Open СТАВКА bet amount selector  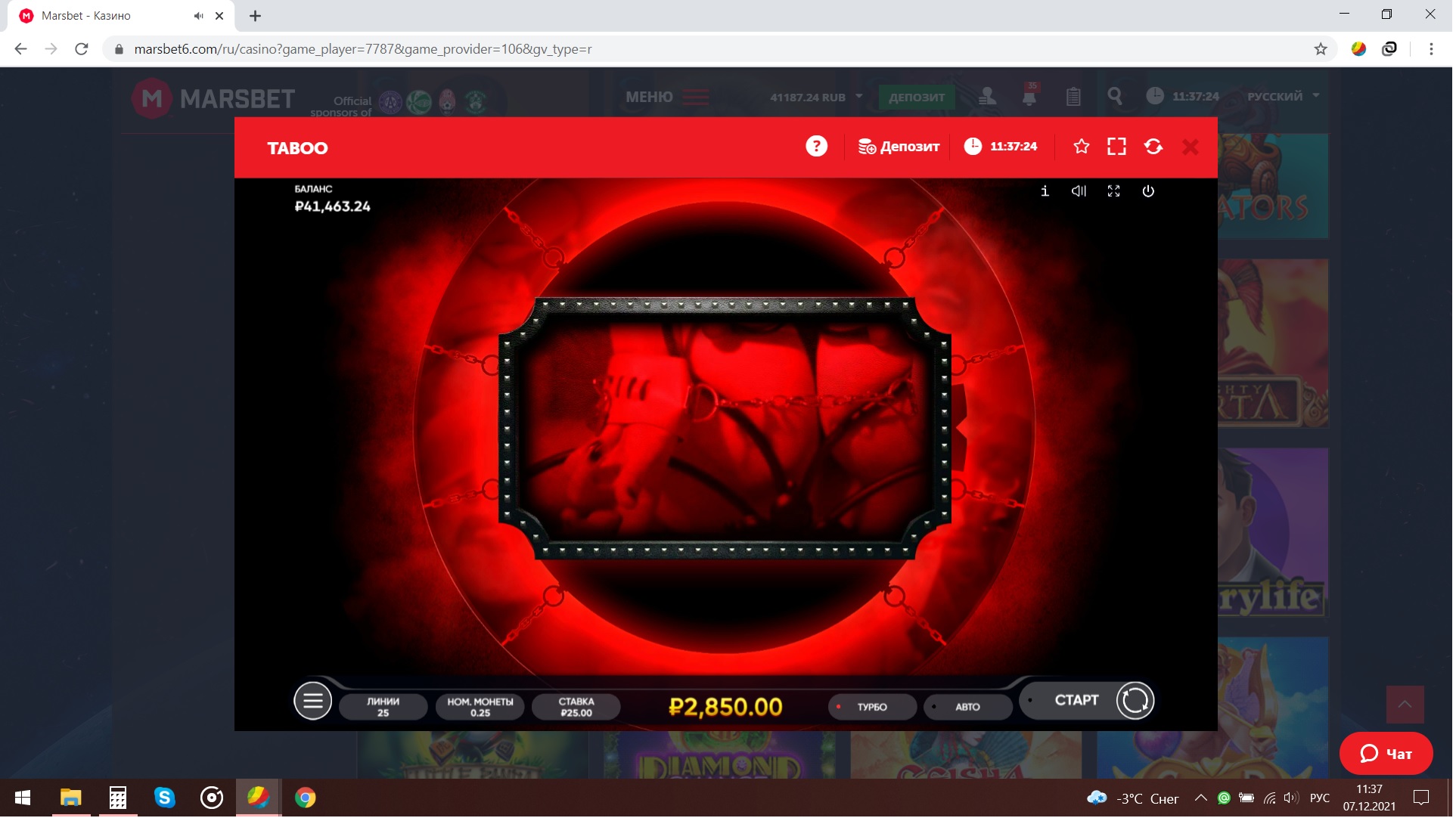click(578, 708)
